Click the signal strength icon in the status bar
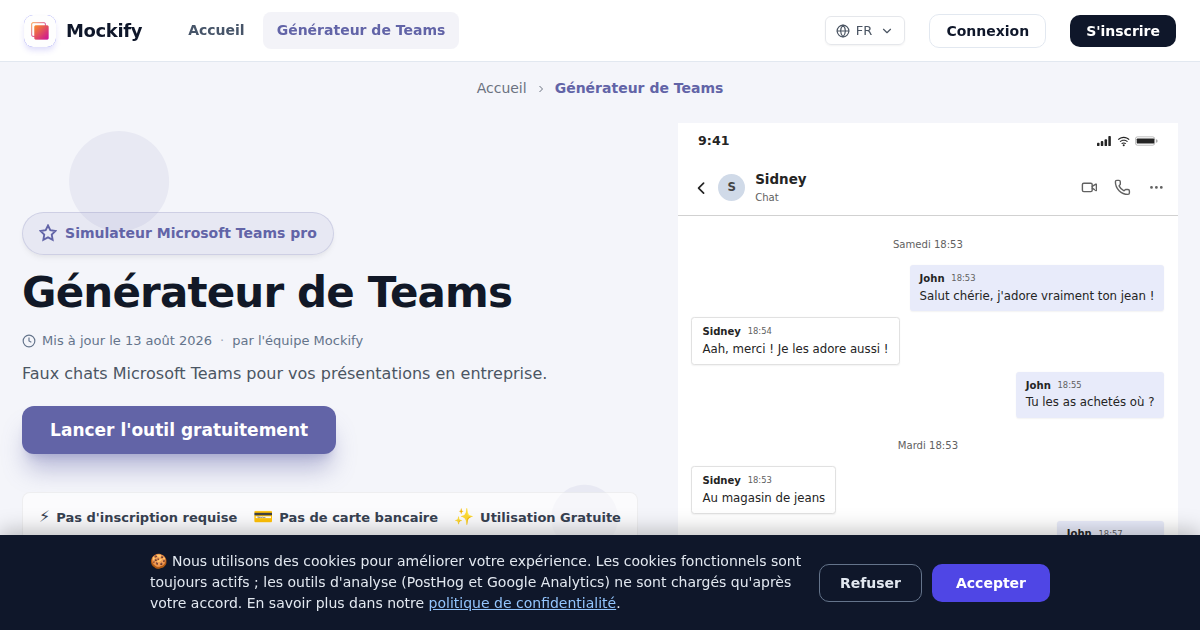This screenshot has height=630, width=1200. pos(1104,141)
